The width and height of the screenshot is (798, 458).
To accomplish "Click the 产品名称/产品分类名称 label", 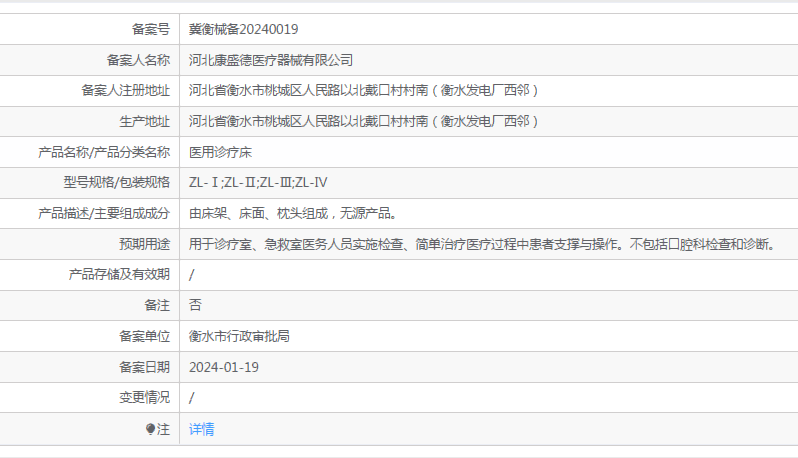I will 104,152.
